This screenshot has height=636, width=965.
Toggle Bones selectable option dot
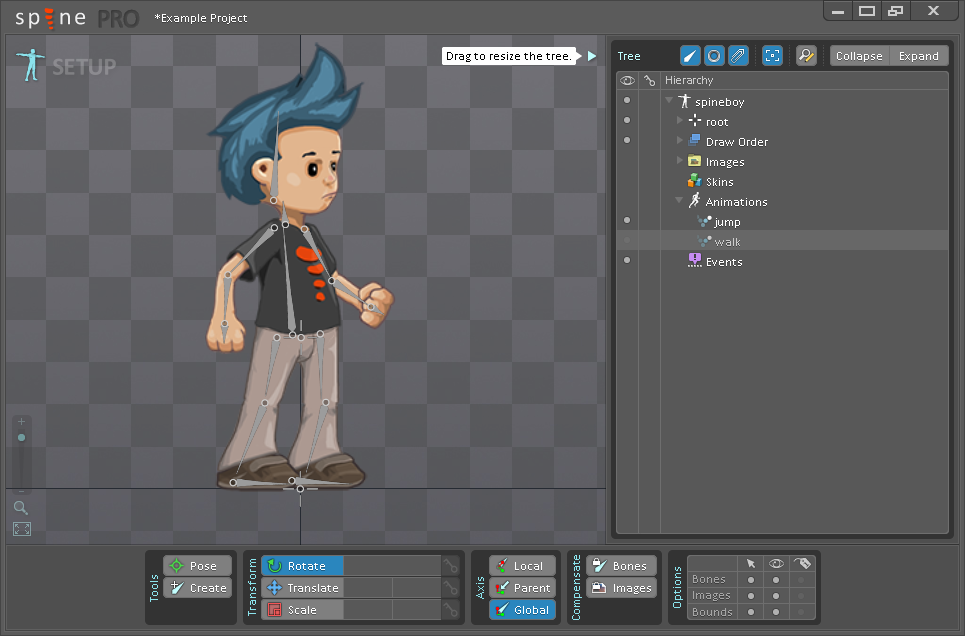coord(751,579)
